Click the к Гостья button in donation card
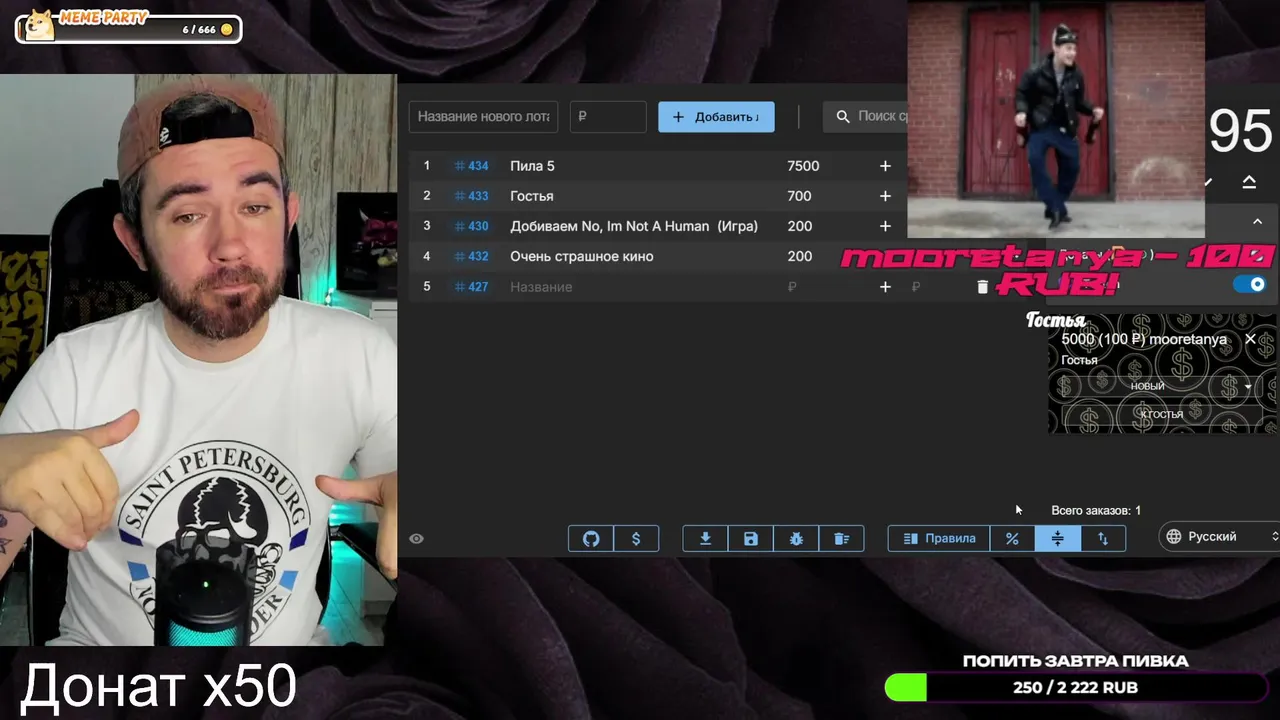The height and width of the screenshot is (720, 1280). click(1161, 414)
